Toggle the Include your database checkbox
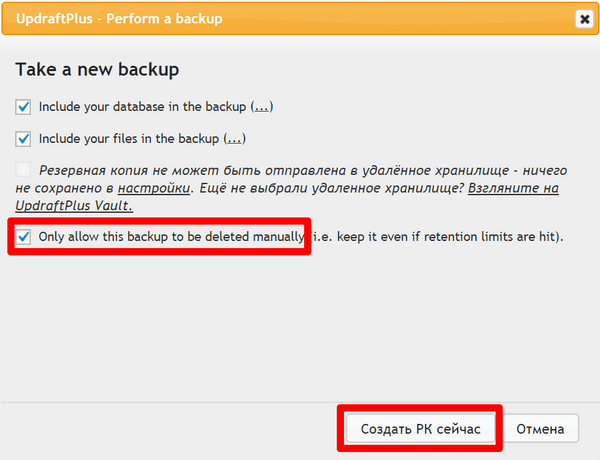 coord(23,107)
